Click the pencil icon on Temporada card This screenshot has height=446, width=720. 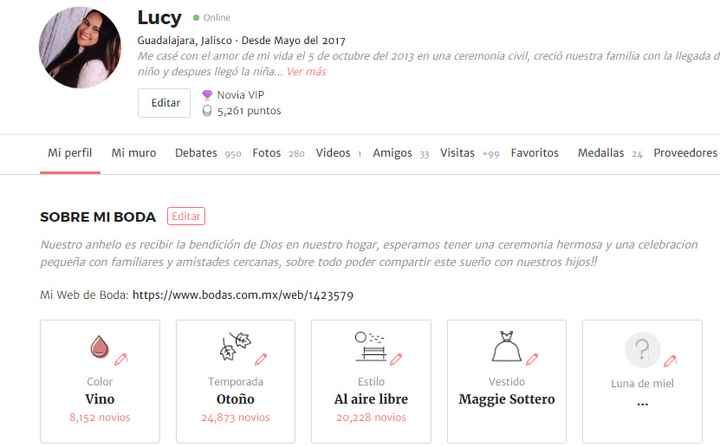pyautogui.click(x=261, y=359)
